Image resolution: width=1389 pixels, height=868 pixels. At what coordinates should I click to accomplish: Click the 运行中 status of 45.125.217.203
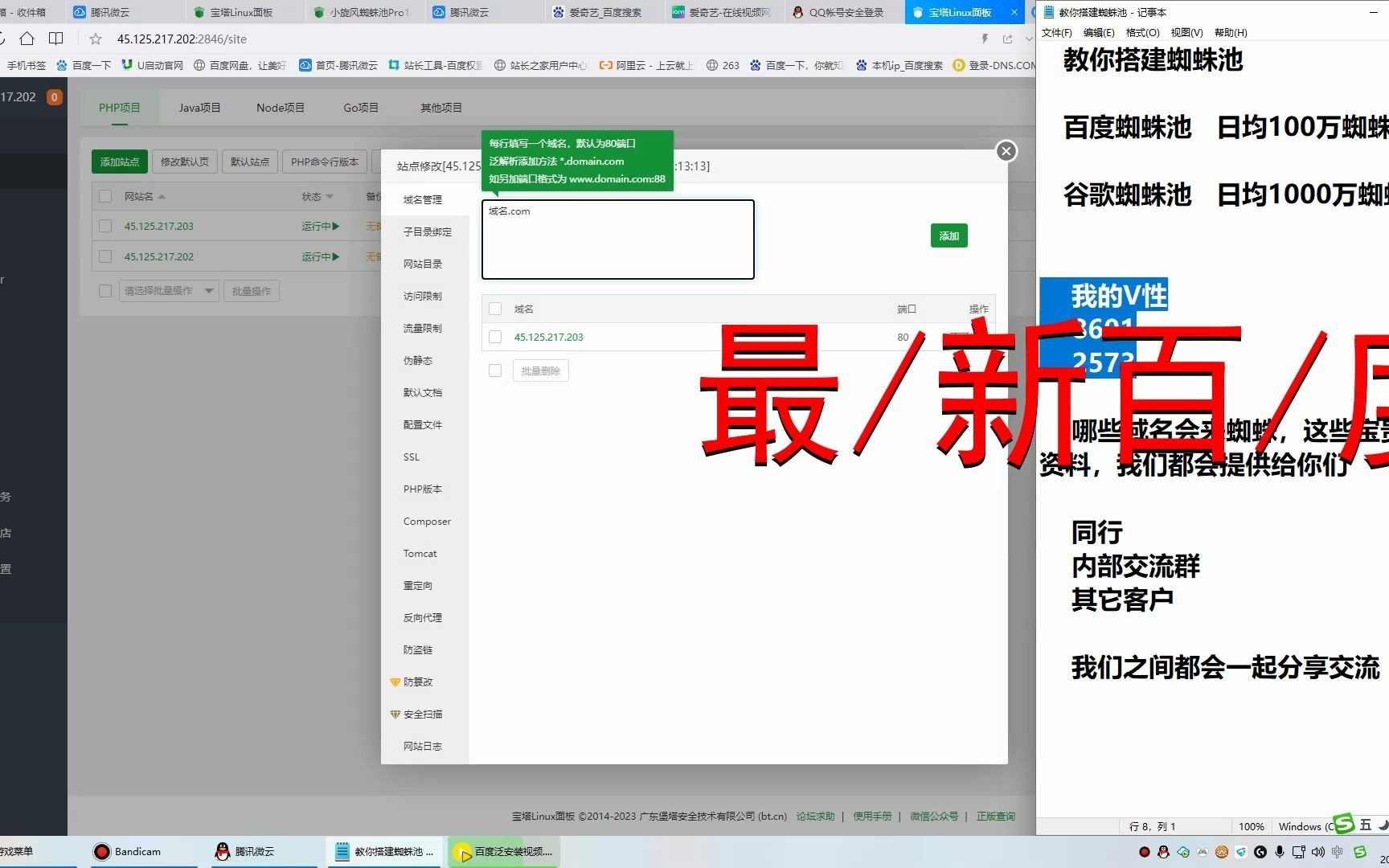[x=320, y=227]
